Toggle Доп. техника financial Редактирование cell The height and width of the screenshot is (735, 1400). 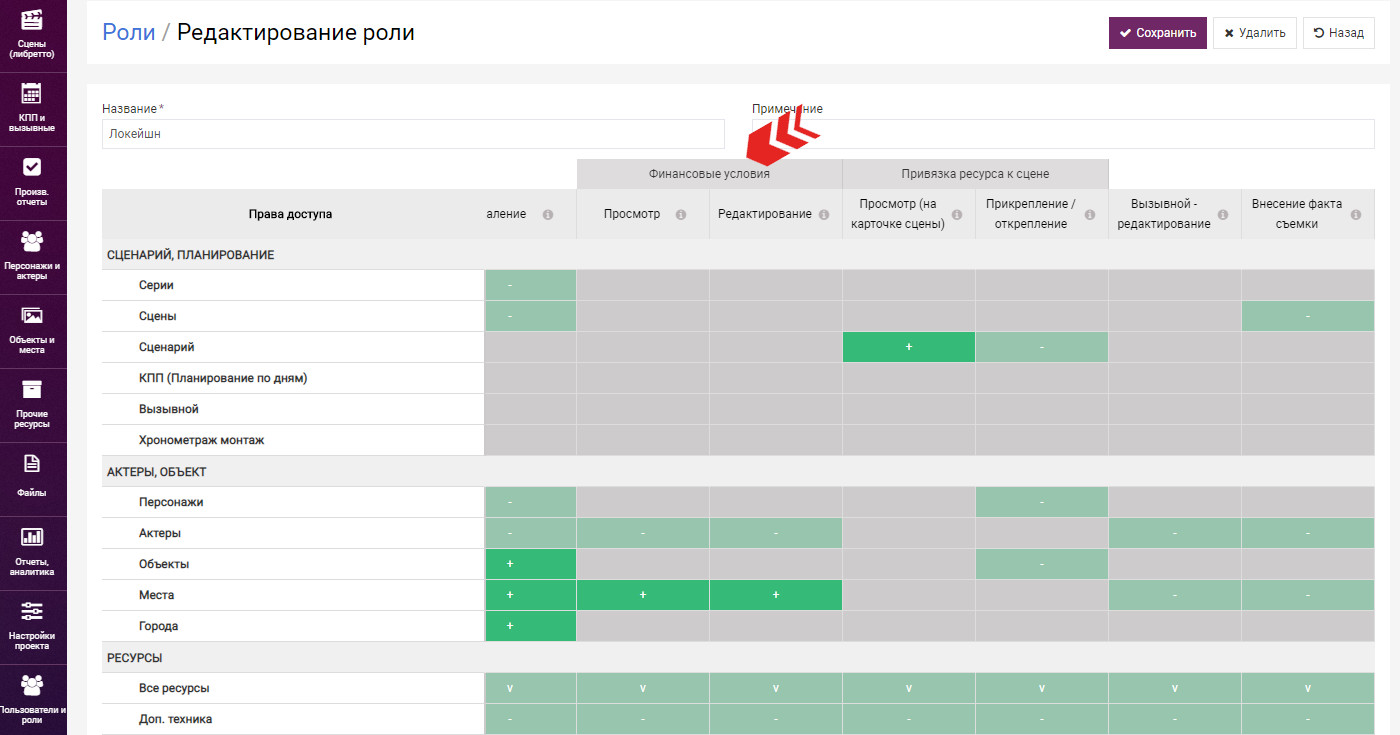coord(776,719)
